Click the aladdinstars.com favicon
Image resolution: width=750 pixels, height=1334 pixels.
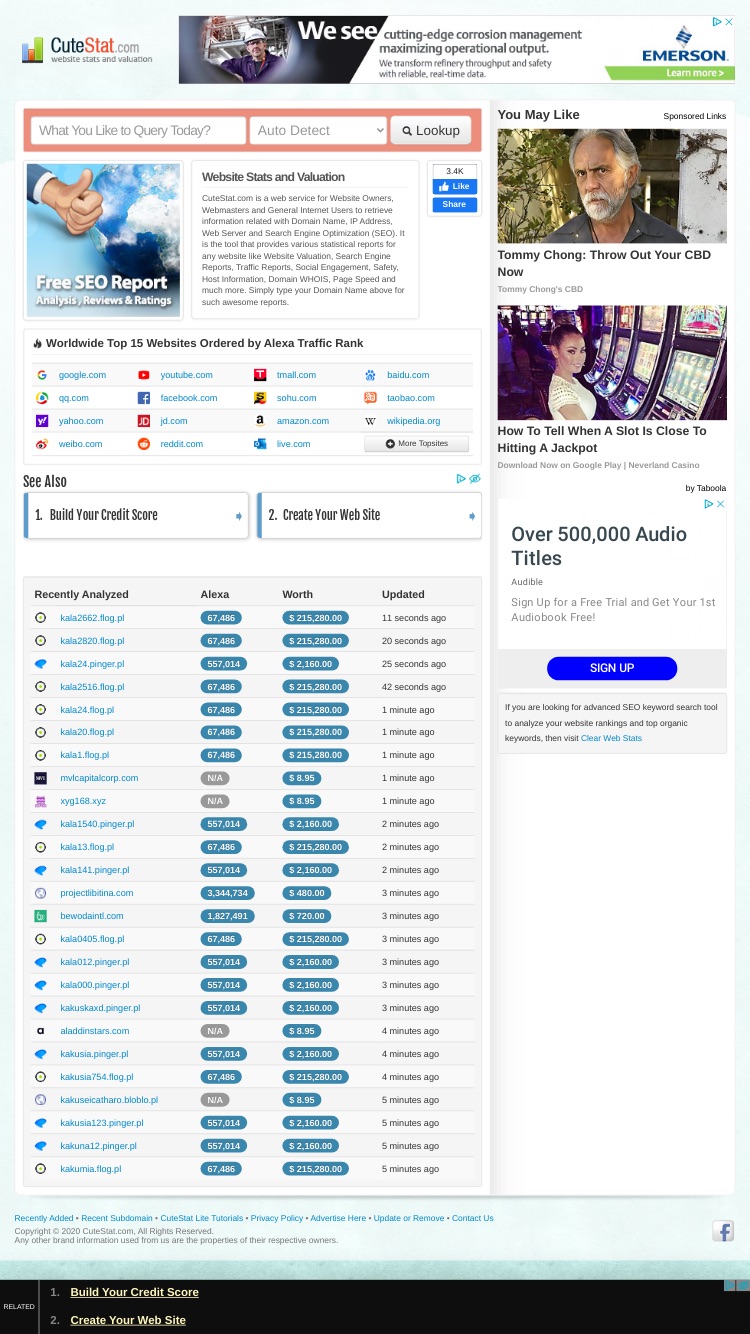point(40,1031)
